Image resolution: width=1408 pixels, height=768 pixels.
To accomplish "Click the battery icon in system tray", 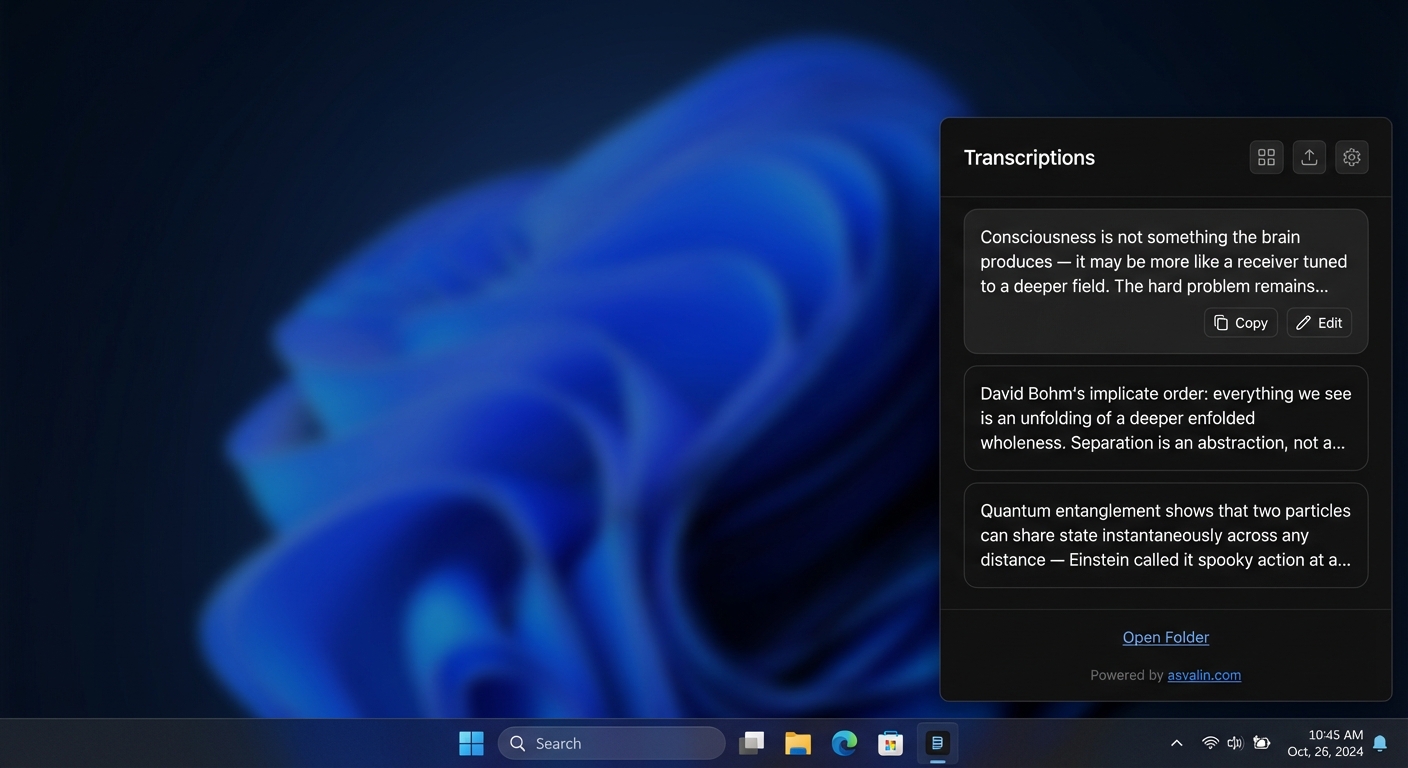I will pyautogui.click(x=1262, y=743).
